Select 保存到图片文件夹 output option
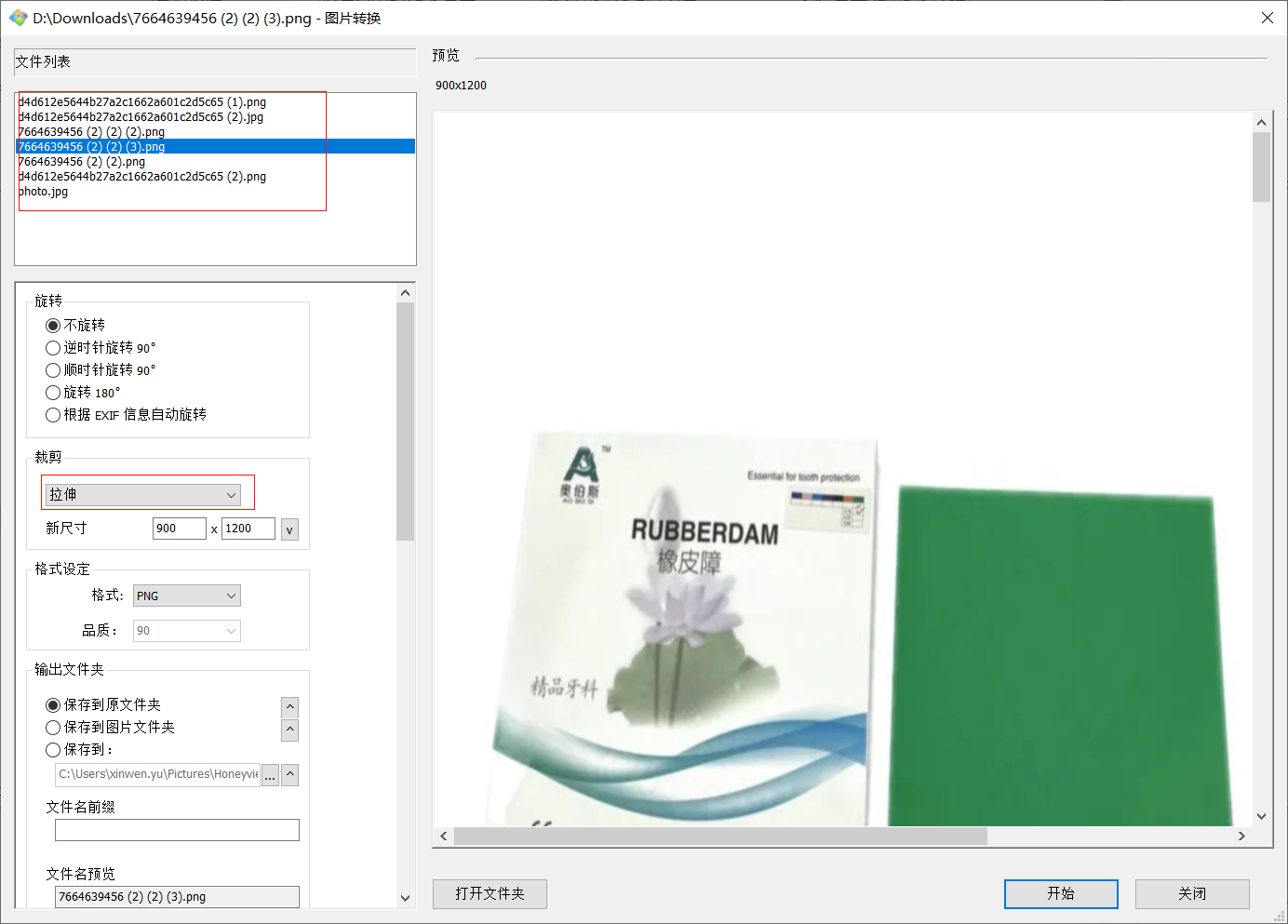The height and width of the screenshot is (924, 1288). (53, 728)
